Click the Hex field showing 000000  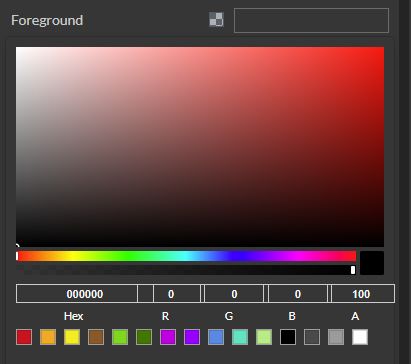pos(77,294)
